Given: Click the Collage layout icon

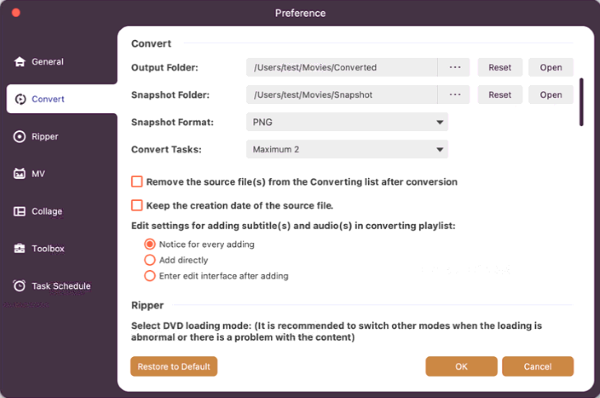Looking at the screenshot, I should coord(20,211).
